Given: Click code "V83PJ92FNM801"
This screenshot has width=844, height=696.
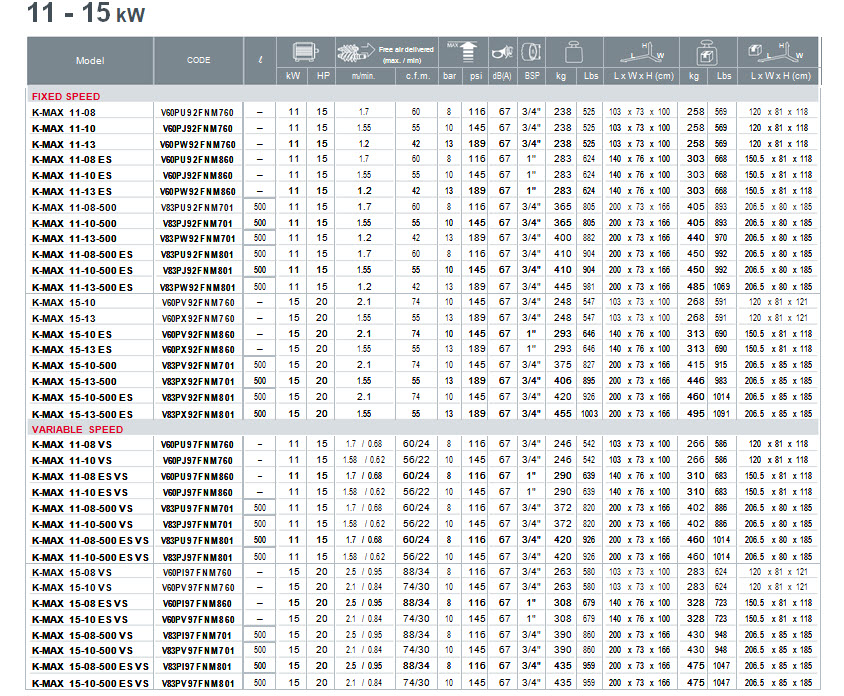Looking at the screenshot, I should pos(198,271).
